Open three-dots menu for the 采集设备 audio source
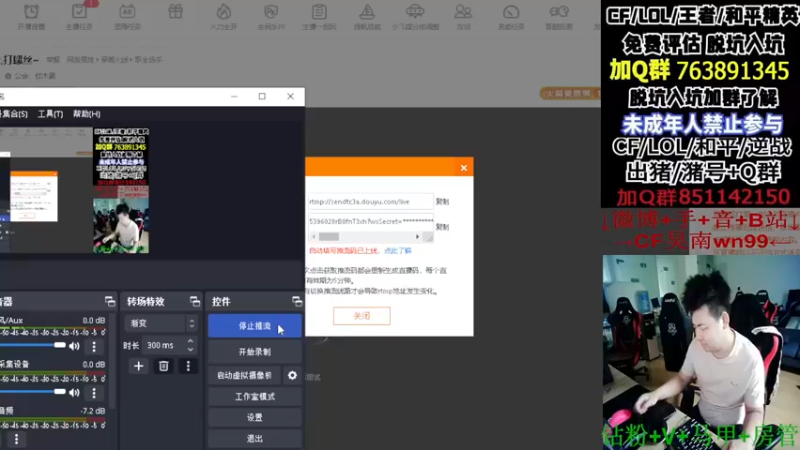Image resolution: width=800 pixels, height=450 pixels. 94,393
